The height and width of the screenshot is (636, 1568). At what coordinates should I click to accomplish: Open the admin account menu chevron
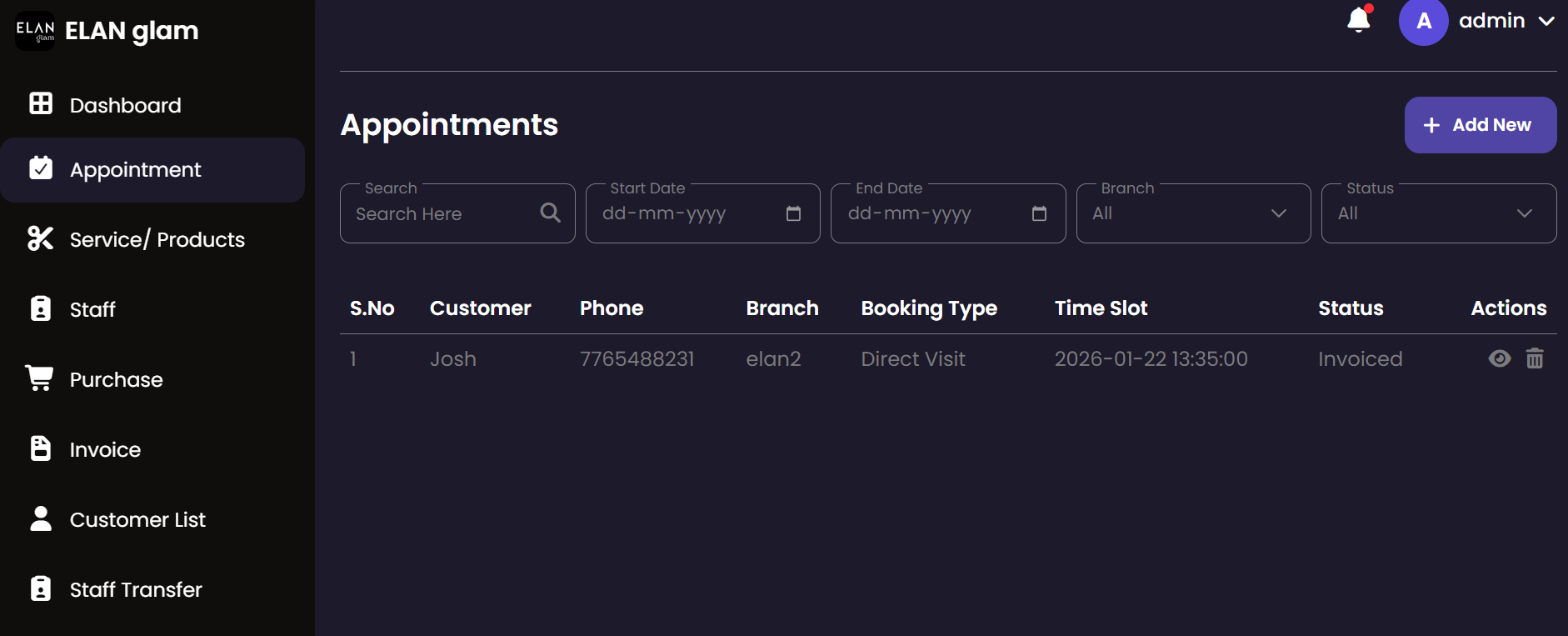tap(1546, 21)
